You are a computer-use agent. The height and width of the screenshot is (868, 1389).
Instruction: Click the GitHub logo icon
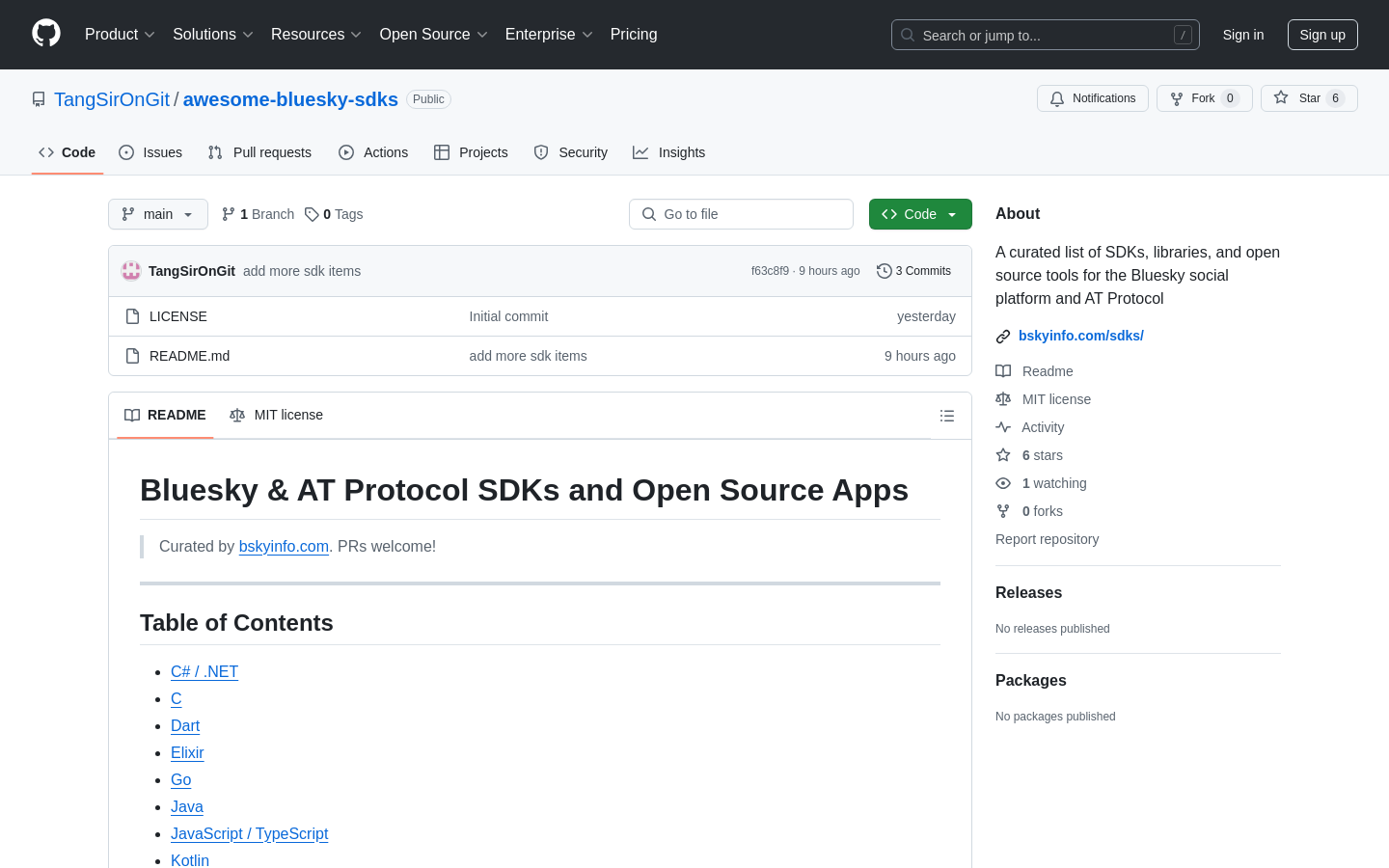(x=46, y=34)
